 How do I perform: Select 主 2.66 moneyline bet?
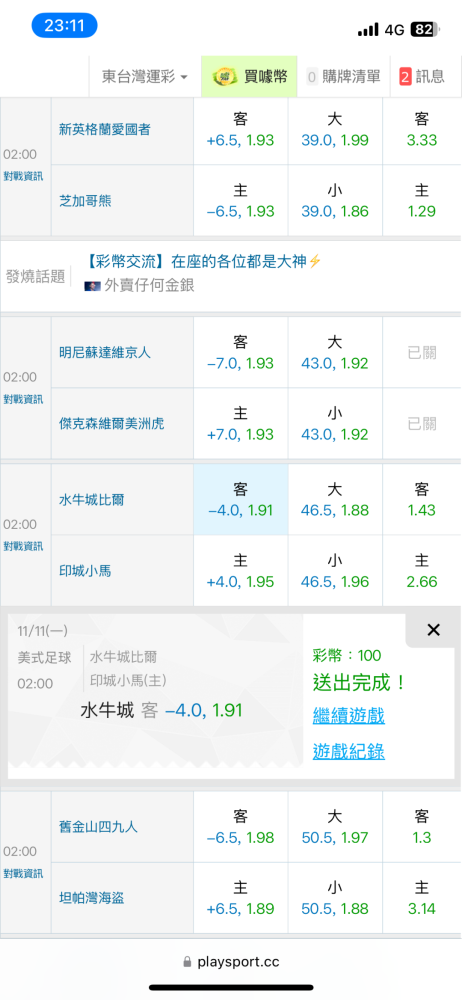coord(422,571)
